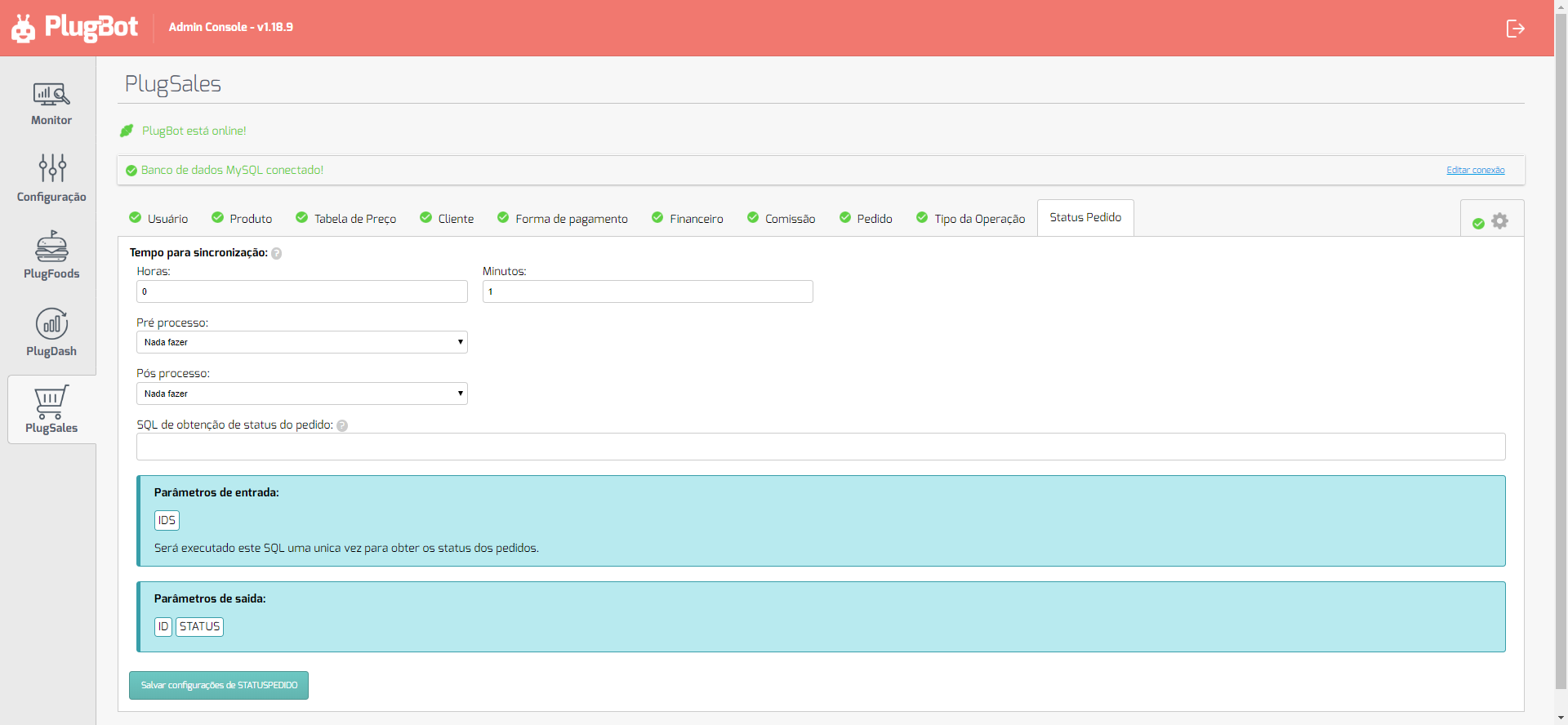This screenshot has height=725, width=1568.
Task: Click the Editar conexão link
Action: coord(1475,171)
